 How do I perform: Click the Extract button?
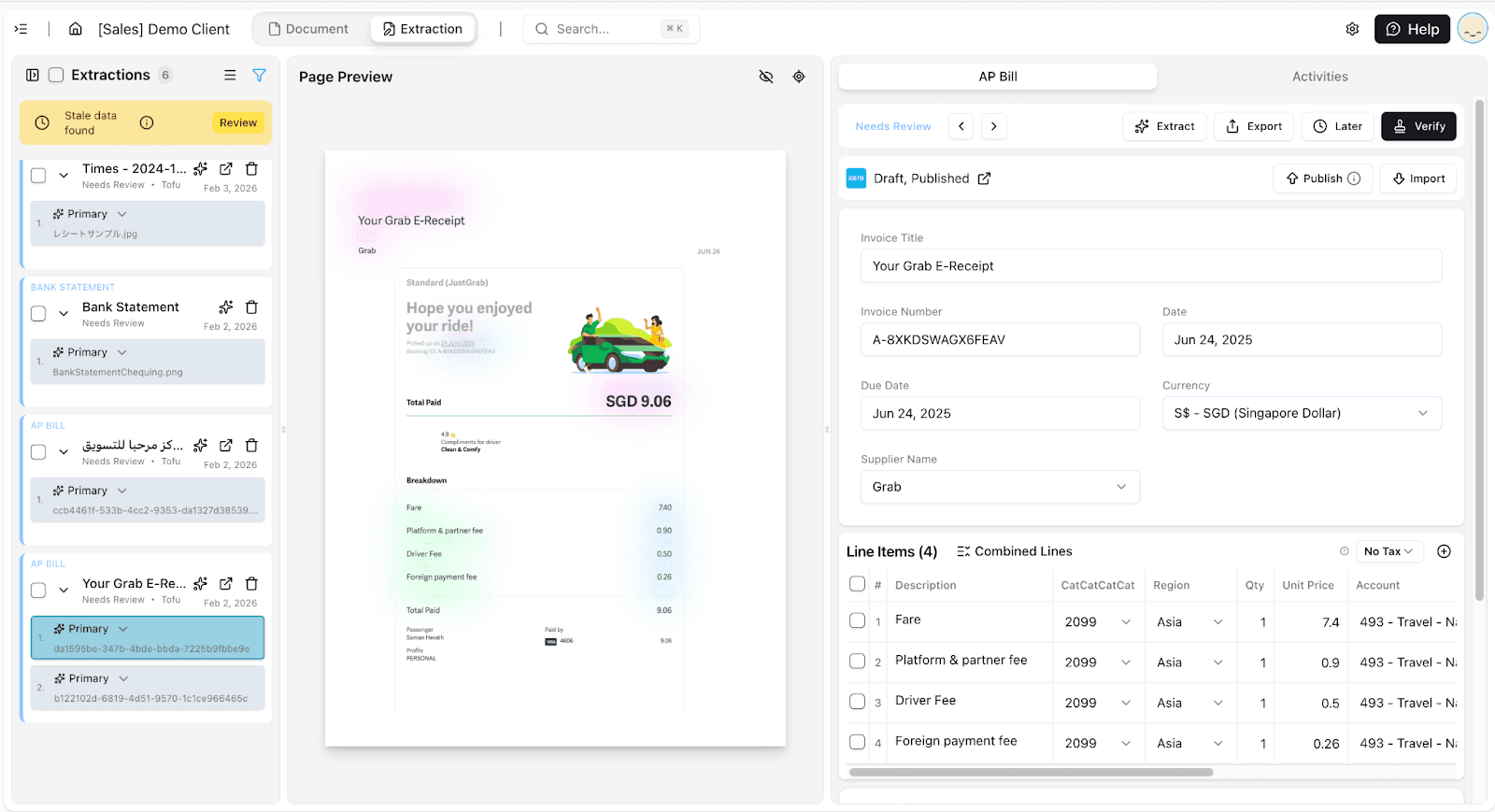pyautogui.click(x=1164, y=126)
